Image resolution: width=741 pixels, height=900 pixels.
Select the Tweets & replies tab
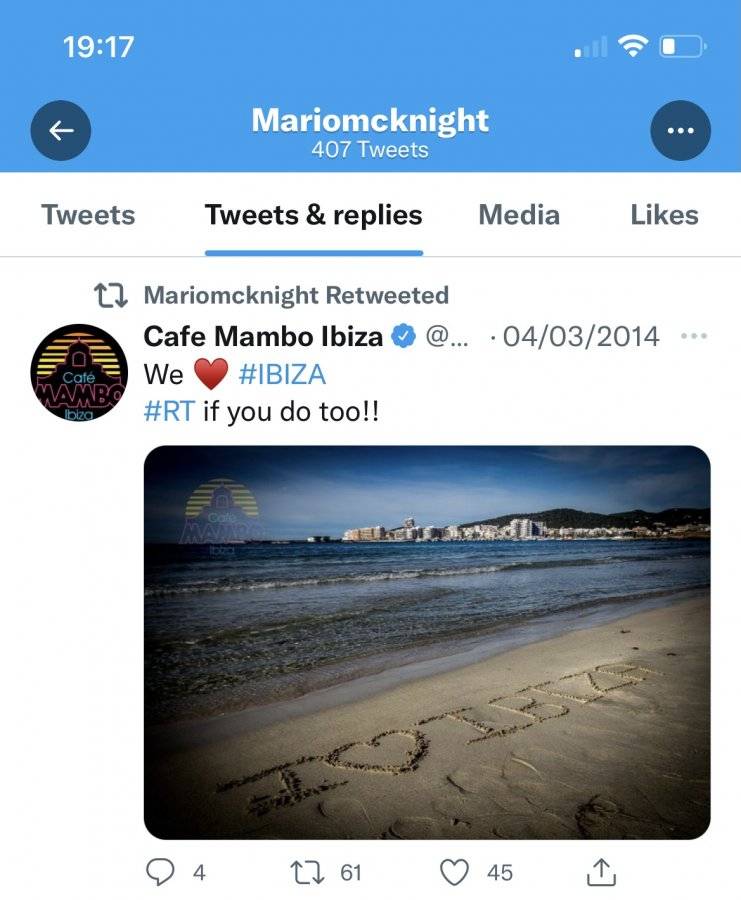313,215
